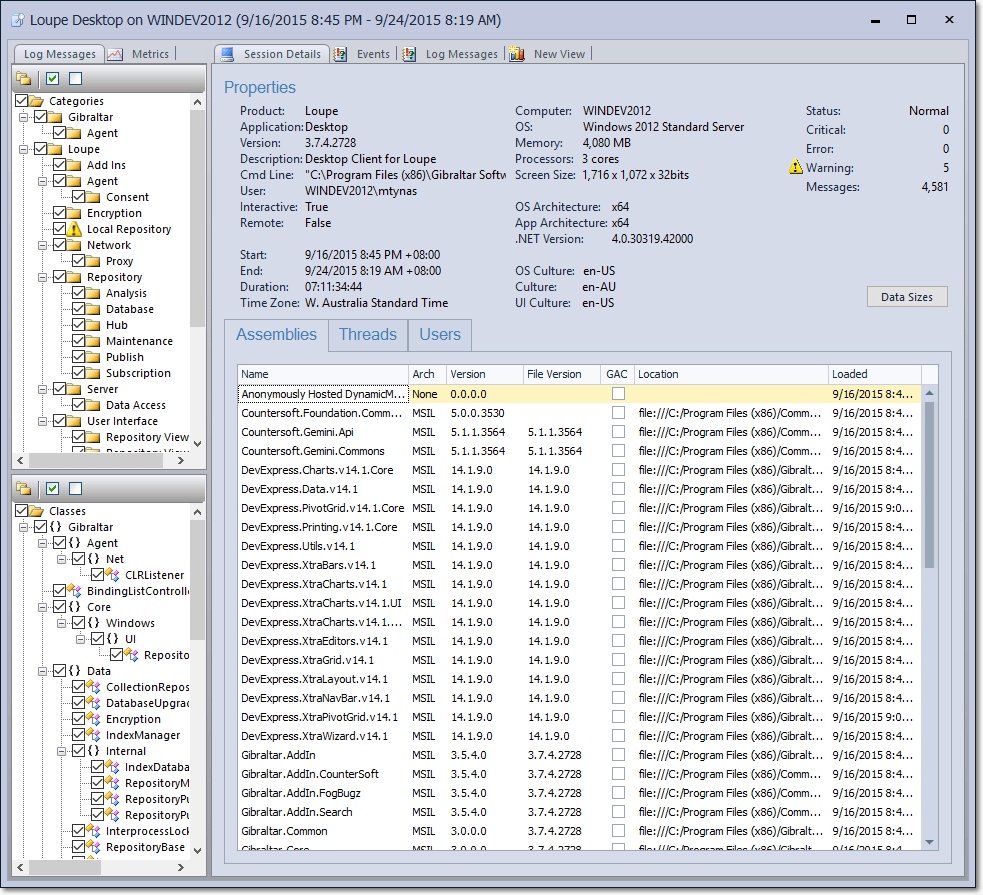Open the New View tab

tap(559, 54)
